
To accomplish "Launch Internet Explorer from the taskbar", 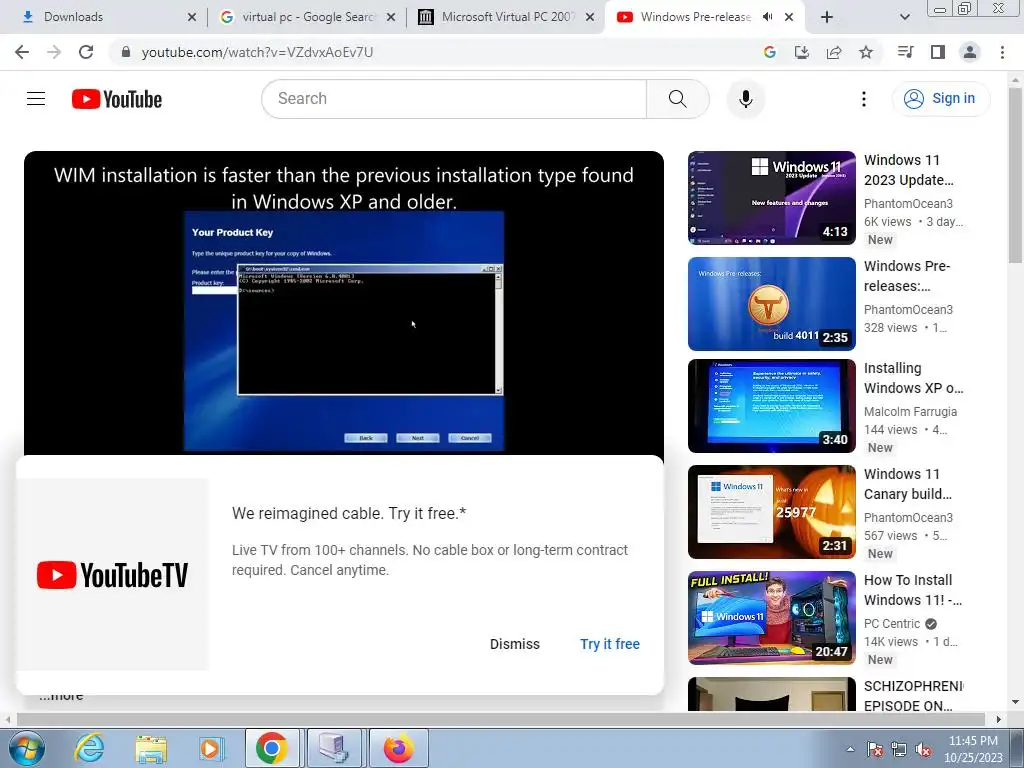I will tap(89, 748).
